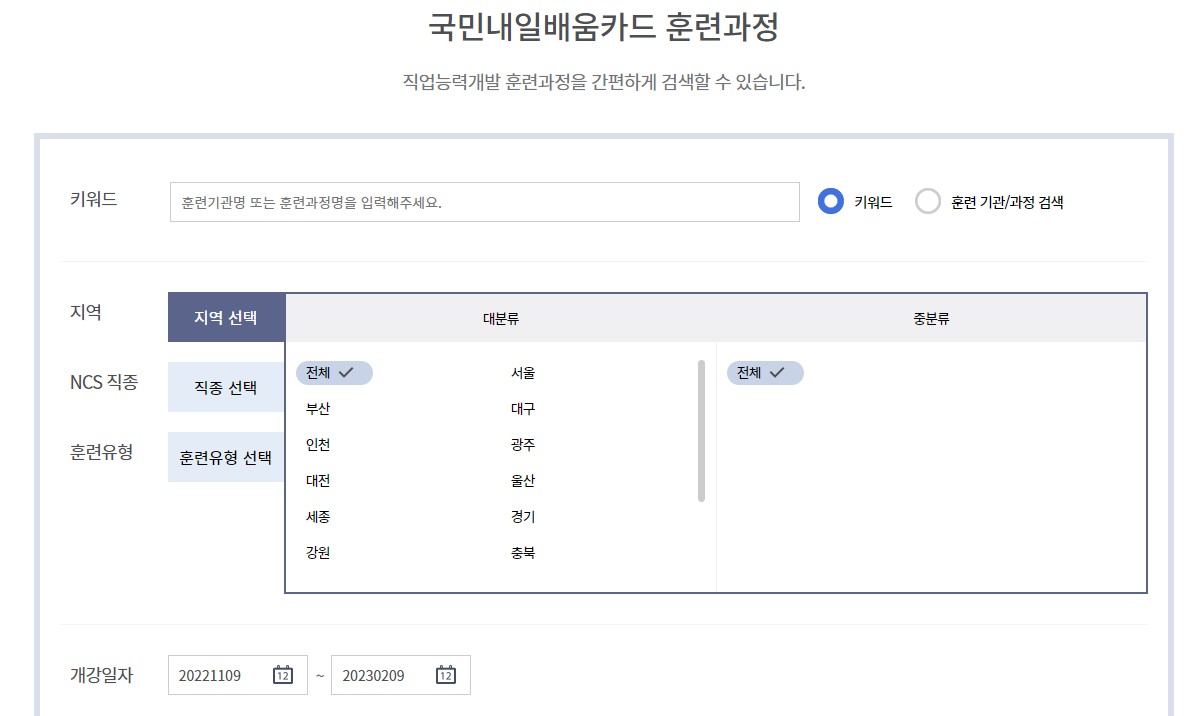Switch to the 지역 선택 tab
This screenshot has width=1201, height=716.
(225, 316)
